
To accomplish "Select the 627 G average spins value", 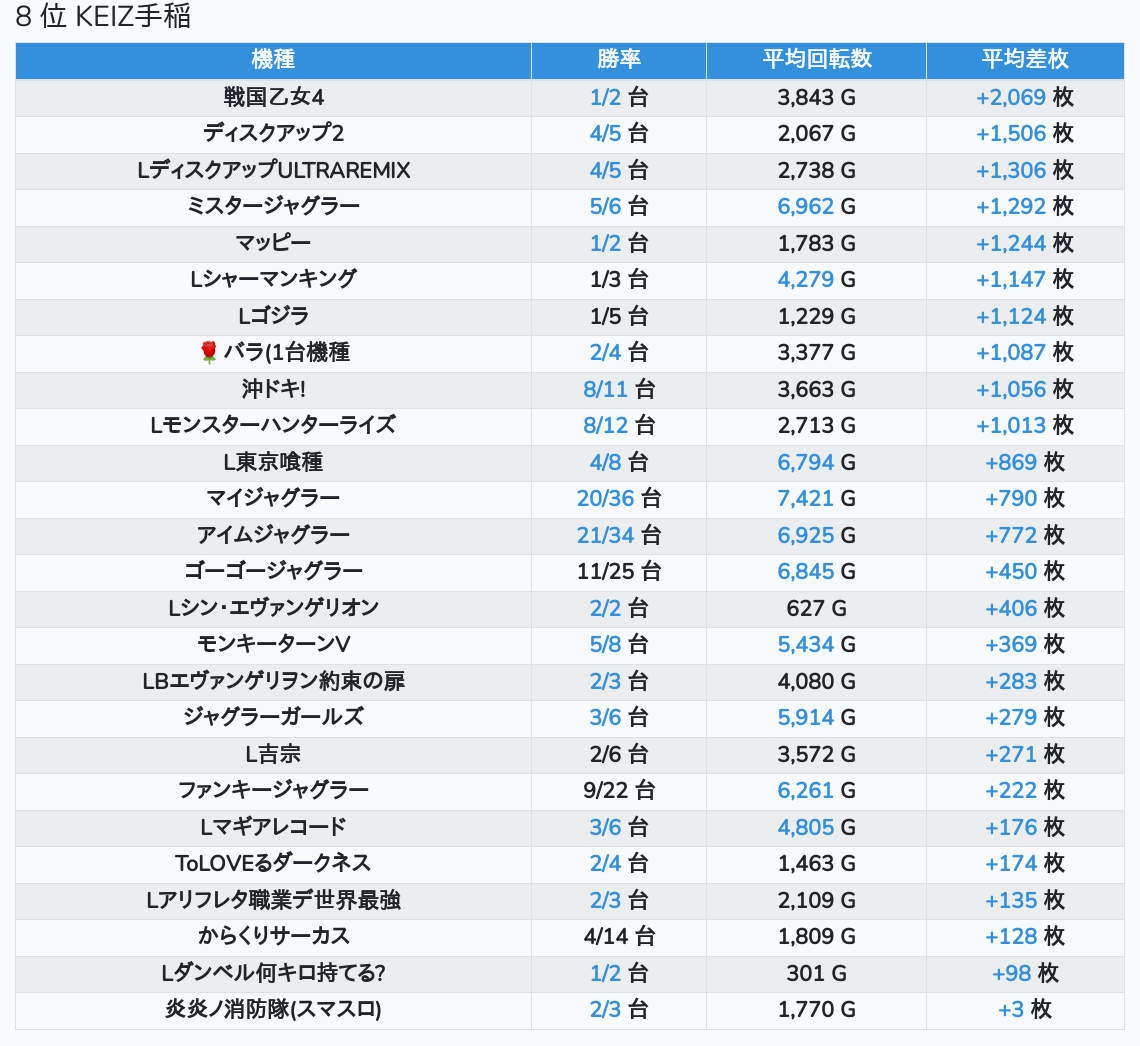I will [x=816, y=608].
